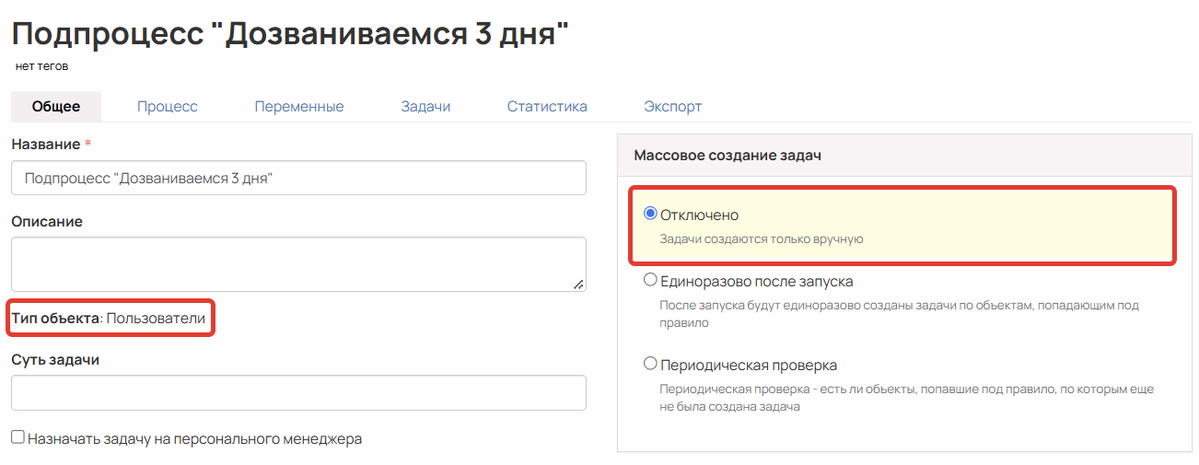Click the Название input field
The height and width of the screenshot is (465, 1199).
(x=299, y=177)
